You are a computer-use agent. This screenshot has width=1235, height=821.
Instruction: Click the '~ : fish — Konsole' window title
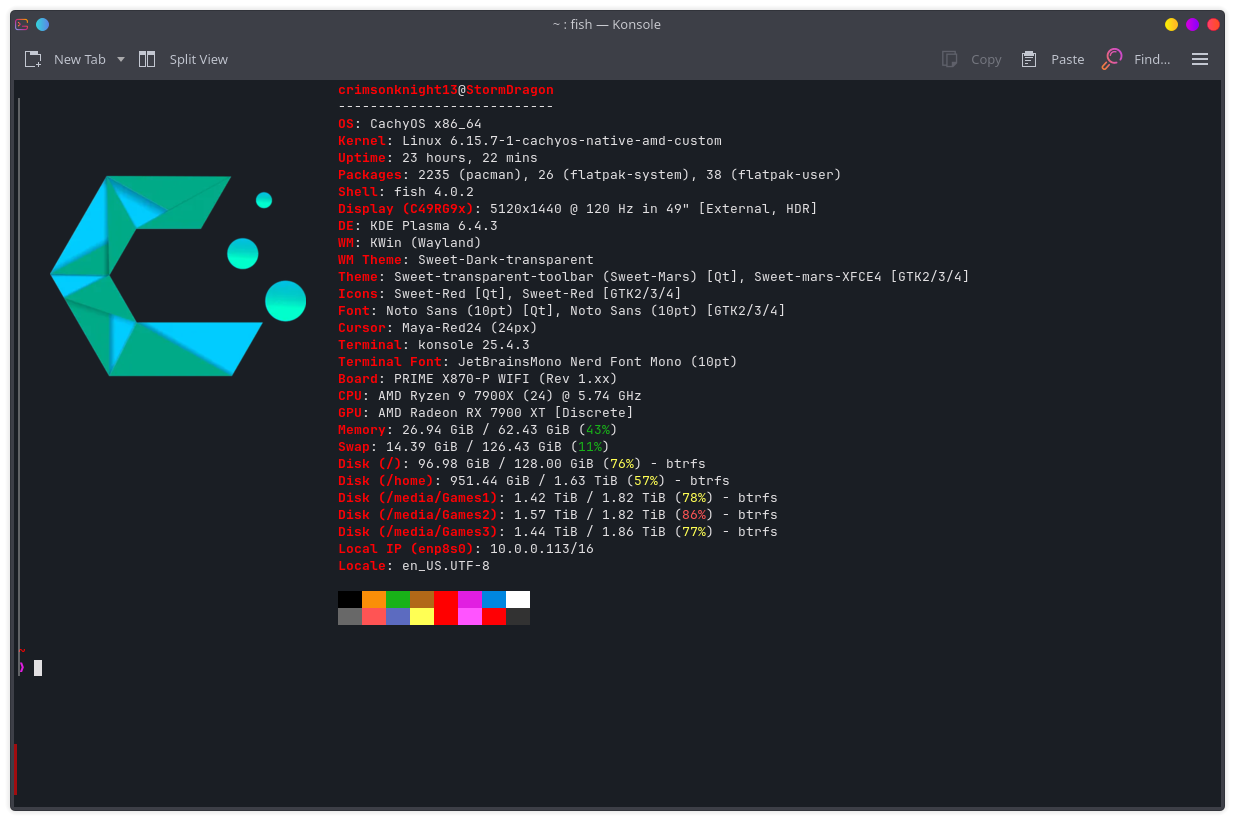[x=606, y=24]
